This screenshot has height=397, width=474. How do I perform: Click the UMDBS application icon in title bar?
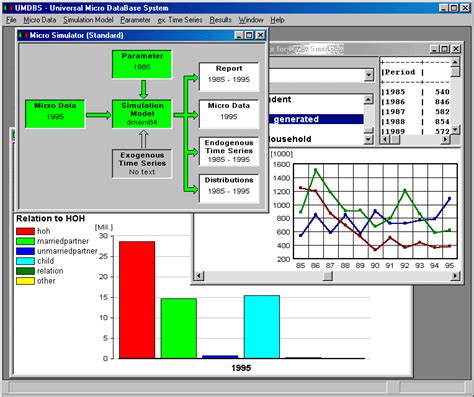(8, 8)
